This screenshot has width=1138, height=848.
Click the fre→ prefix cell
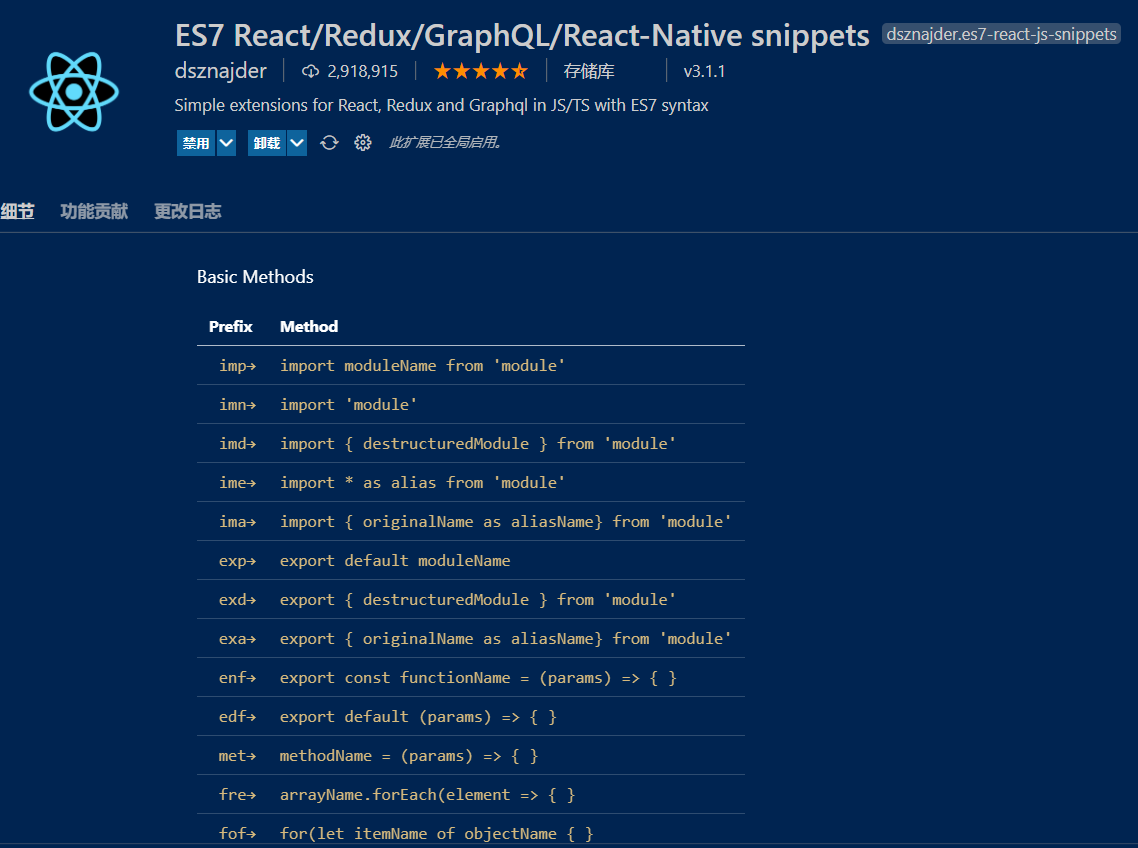[x=238, y=795]
